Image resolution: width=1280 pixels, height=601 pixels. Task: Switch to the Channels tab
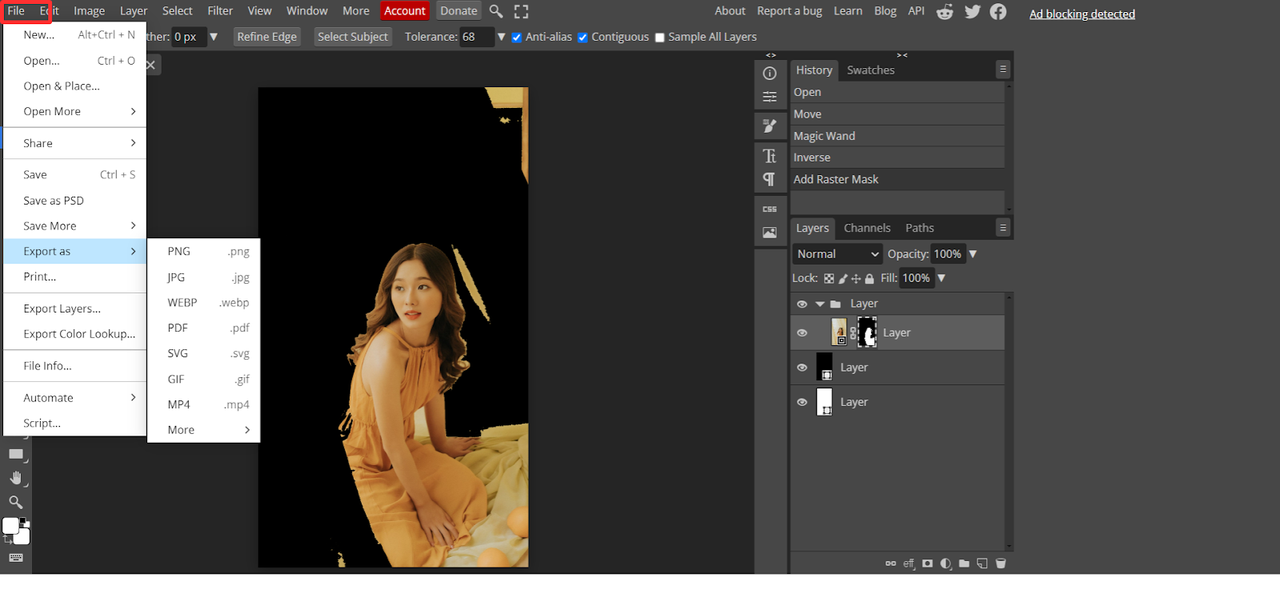point(867,228)
